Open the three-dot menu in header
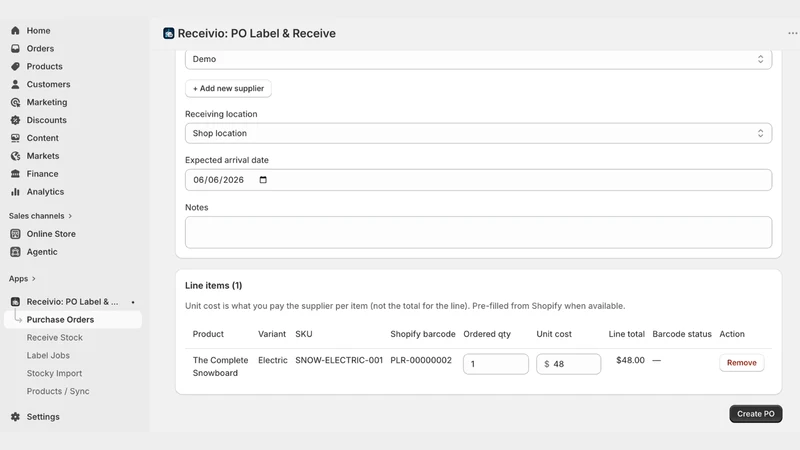The height and width of the screenshot is (450, 800). click(x=792, y=33)
